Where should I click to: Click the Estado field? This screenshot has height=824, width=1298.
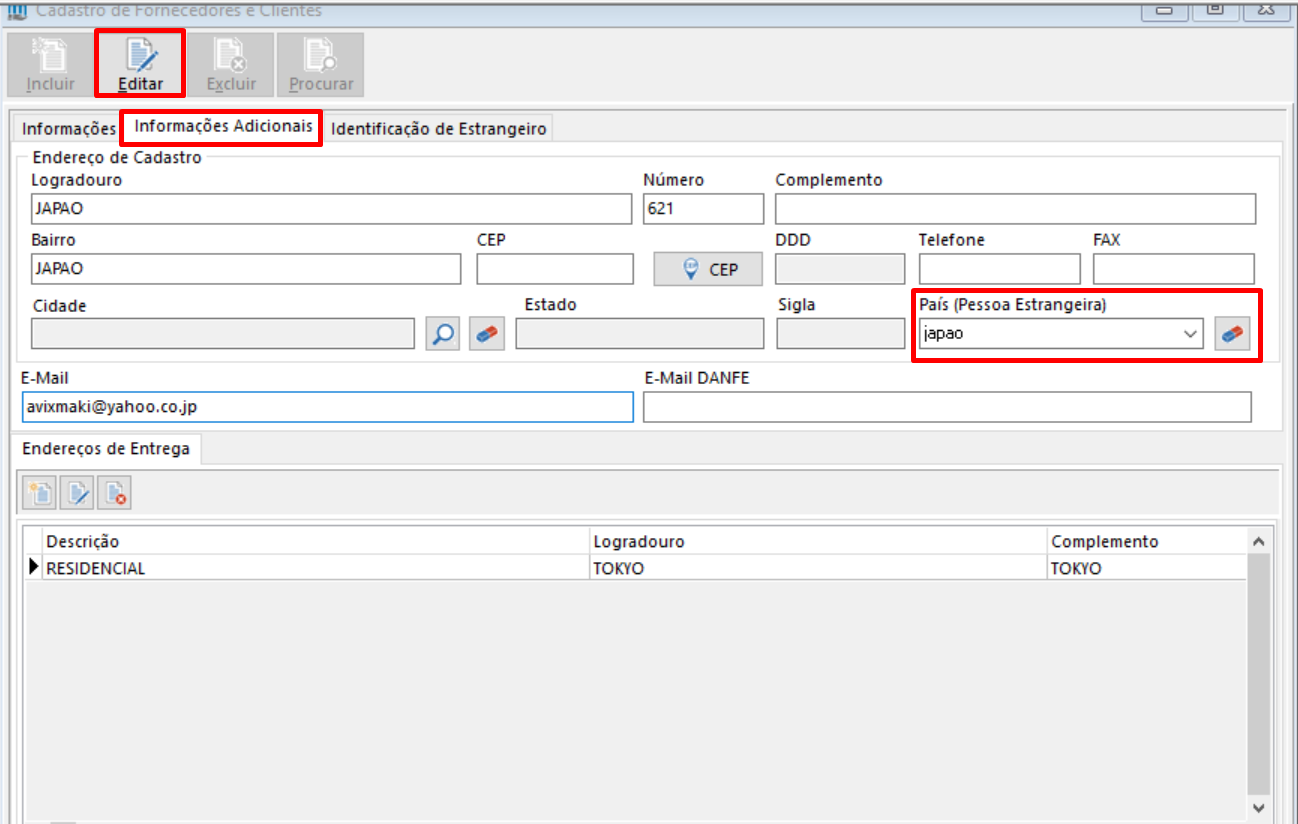[x=640, y=334]
